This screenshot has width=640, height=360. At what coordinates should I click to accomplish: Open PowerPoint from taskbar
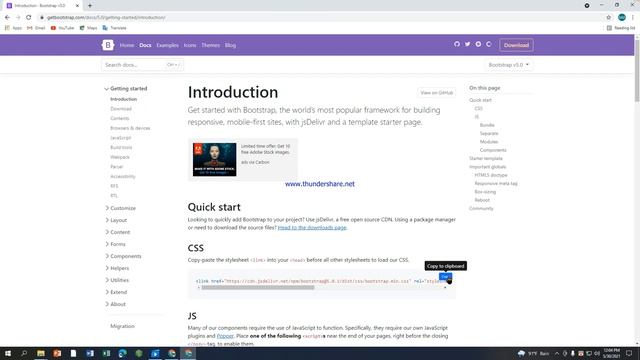tap(57, 353)
